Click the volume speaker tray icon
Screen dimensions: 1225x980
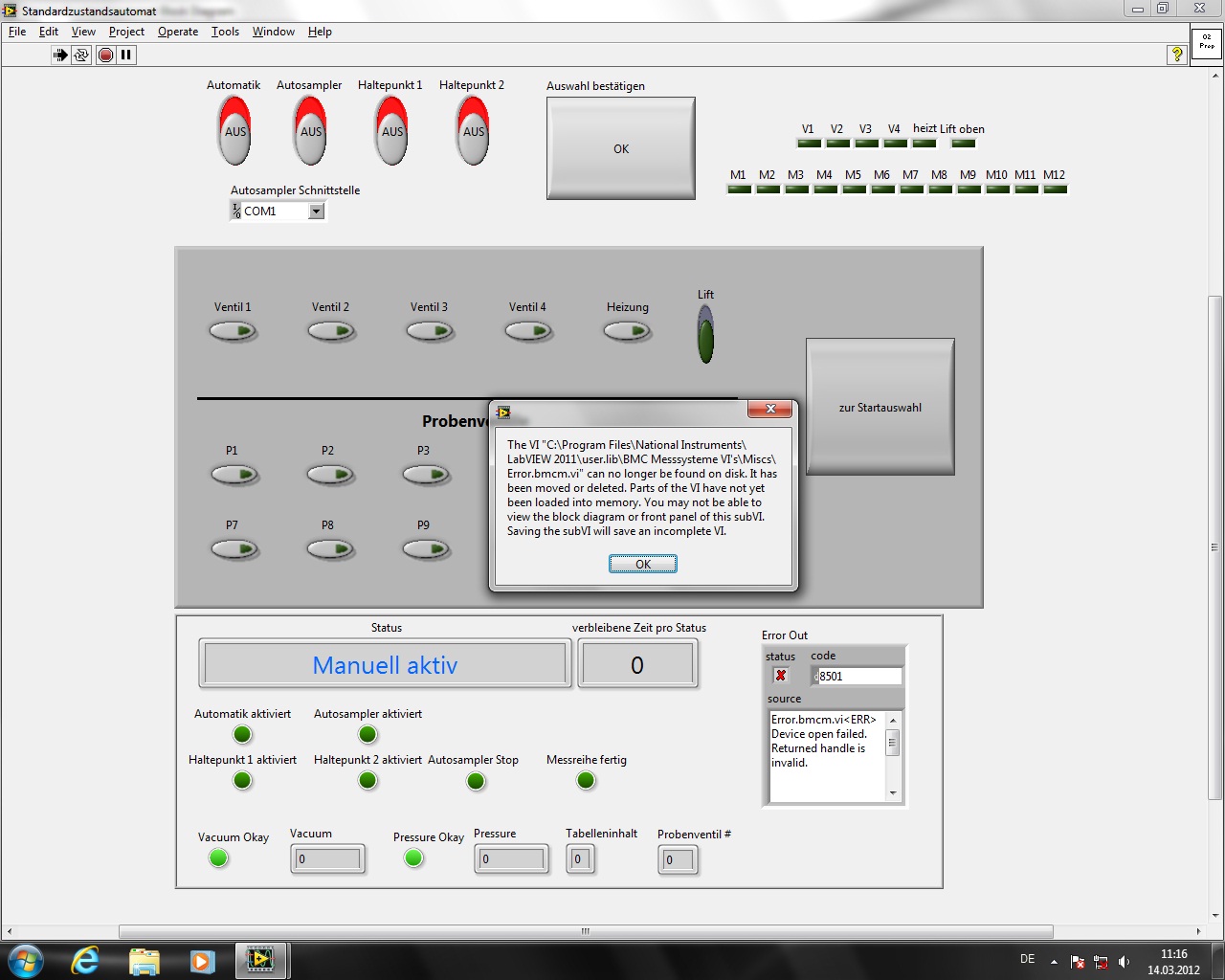(1125, 962)
